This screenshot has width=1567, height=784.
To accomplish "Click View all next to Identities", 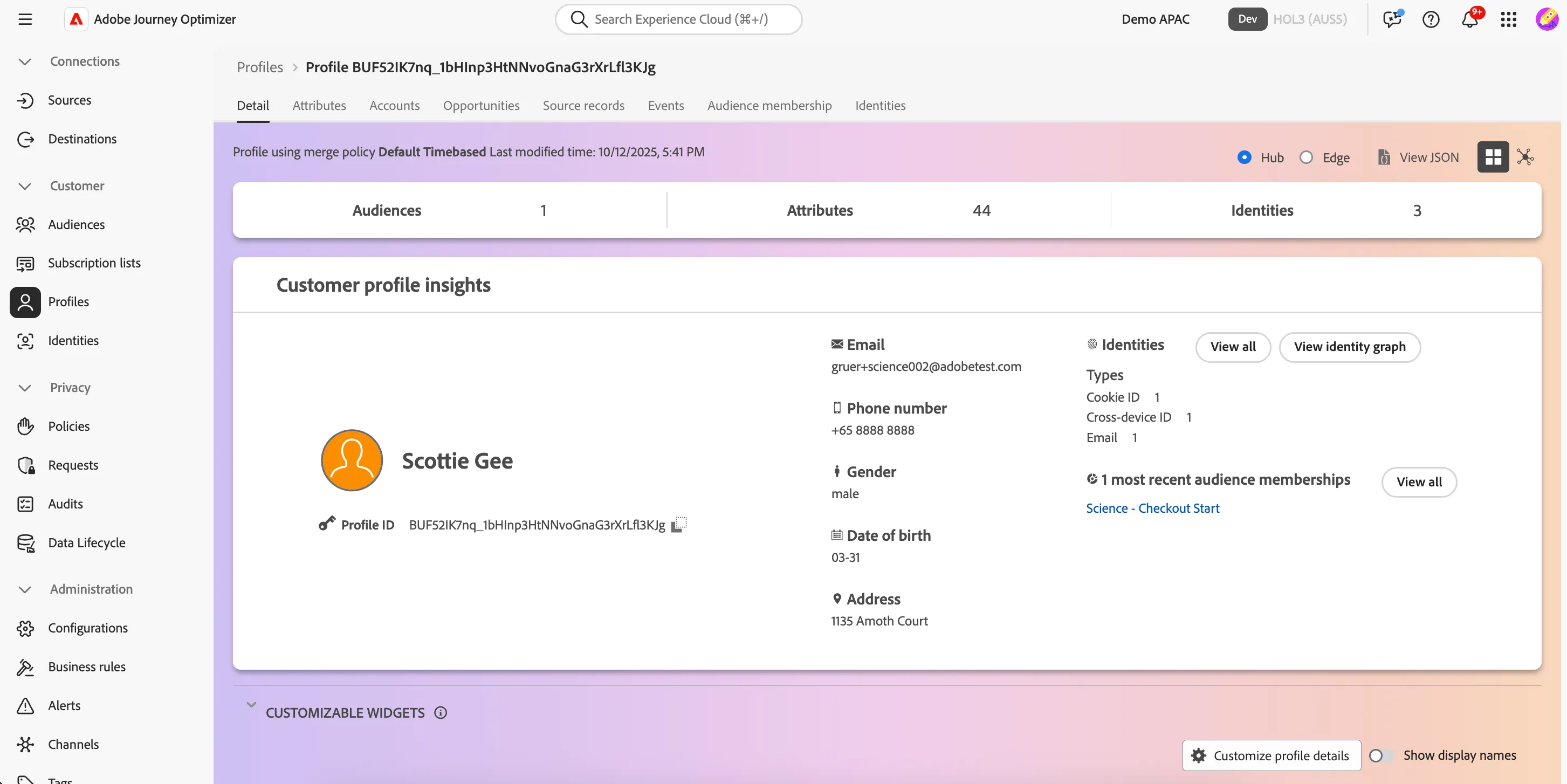I will click(x=1233, y=347).
